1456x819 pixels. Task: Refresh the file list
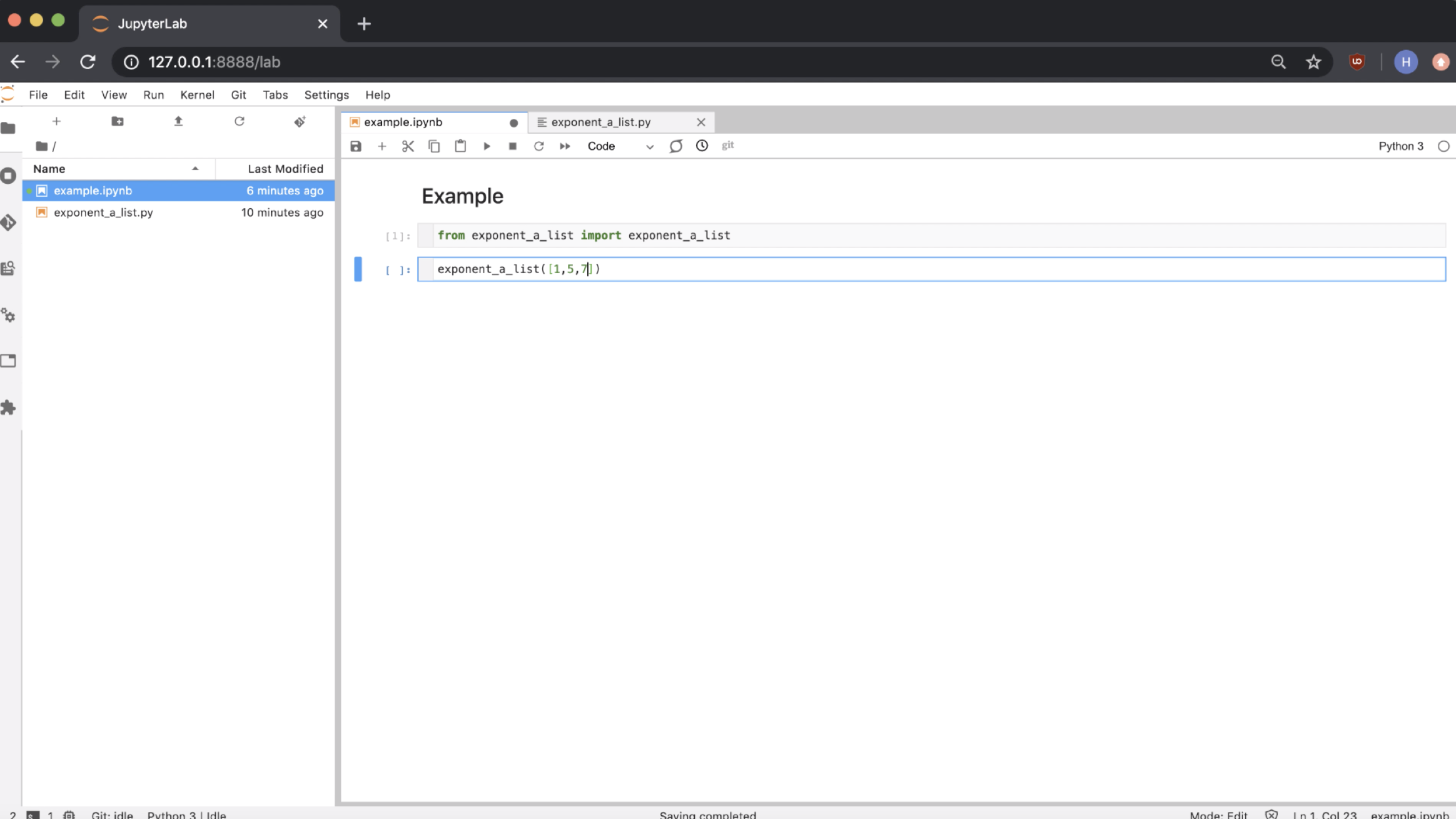click(x=239, y=121)
